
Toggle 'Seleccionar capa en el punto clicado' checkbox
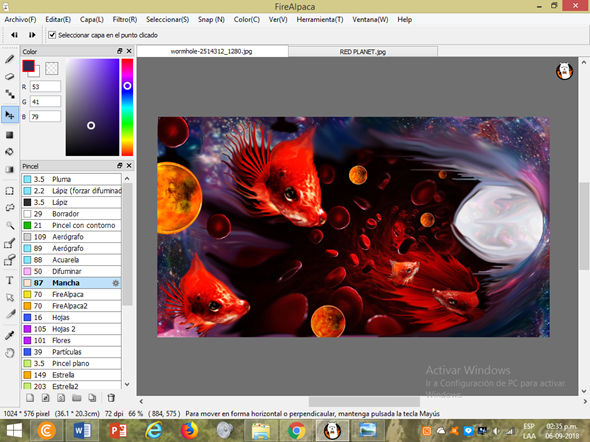click(x=52, y=35)
